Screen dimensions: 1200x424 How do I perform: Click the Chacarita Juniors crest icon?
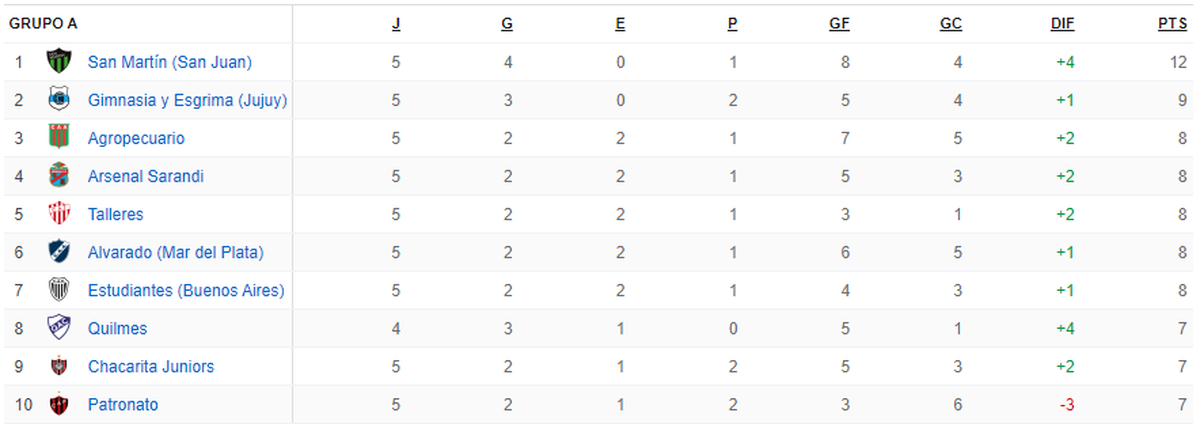pos(59,366)
